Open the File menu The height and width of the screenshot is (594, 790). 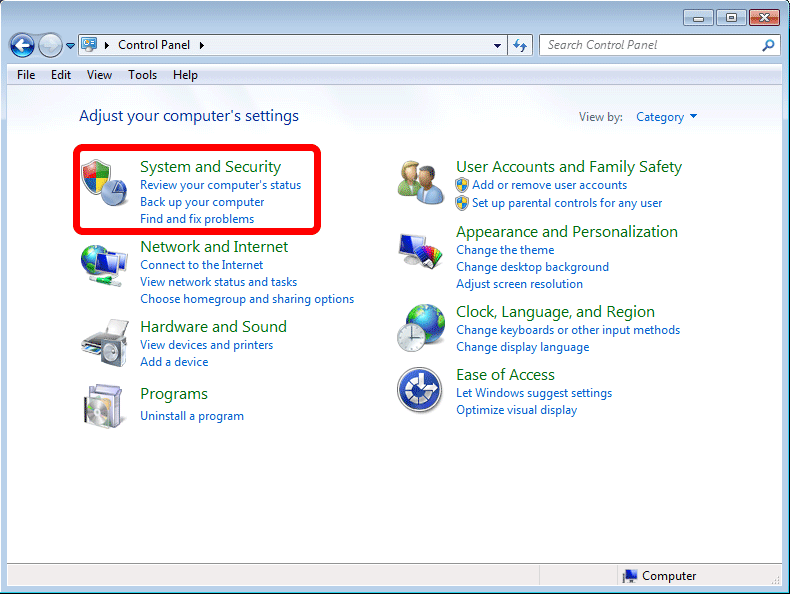pyautogui.click(x=26, y=75)
